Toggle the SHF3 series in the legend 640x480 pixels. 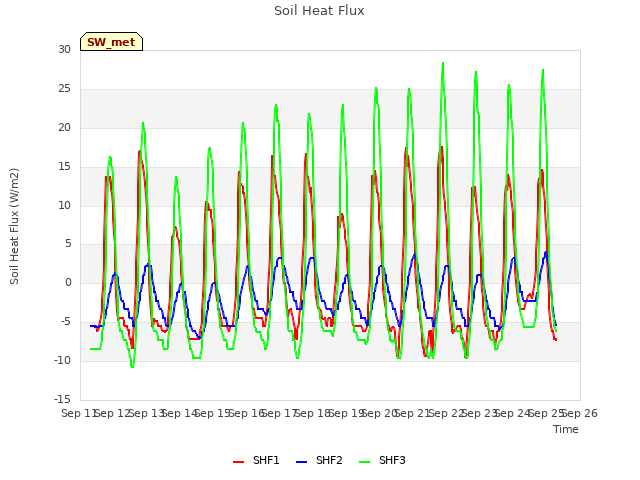pyautogui.click(x=382, y=460)
